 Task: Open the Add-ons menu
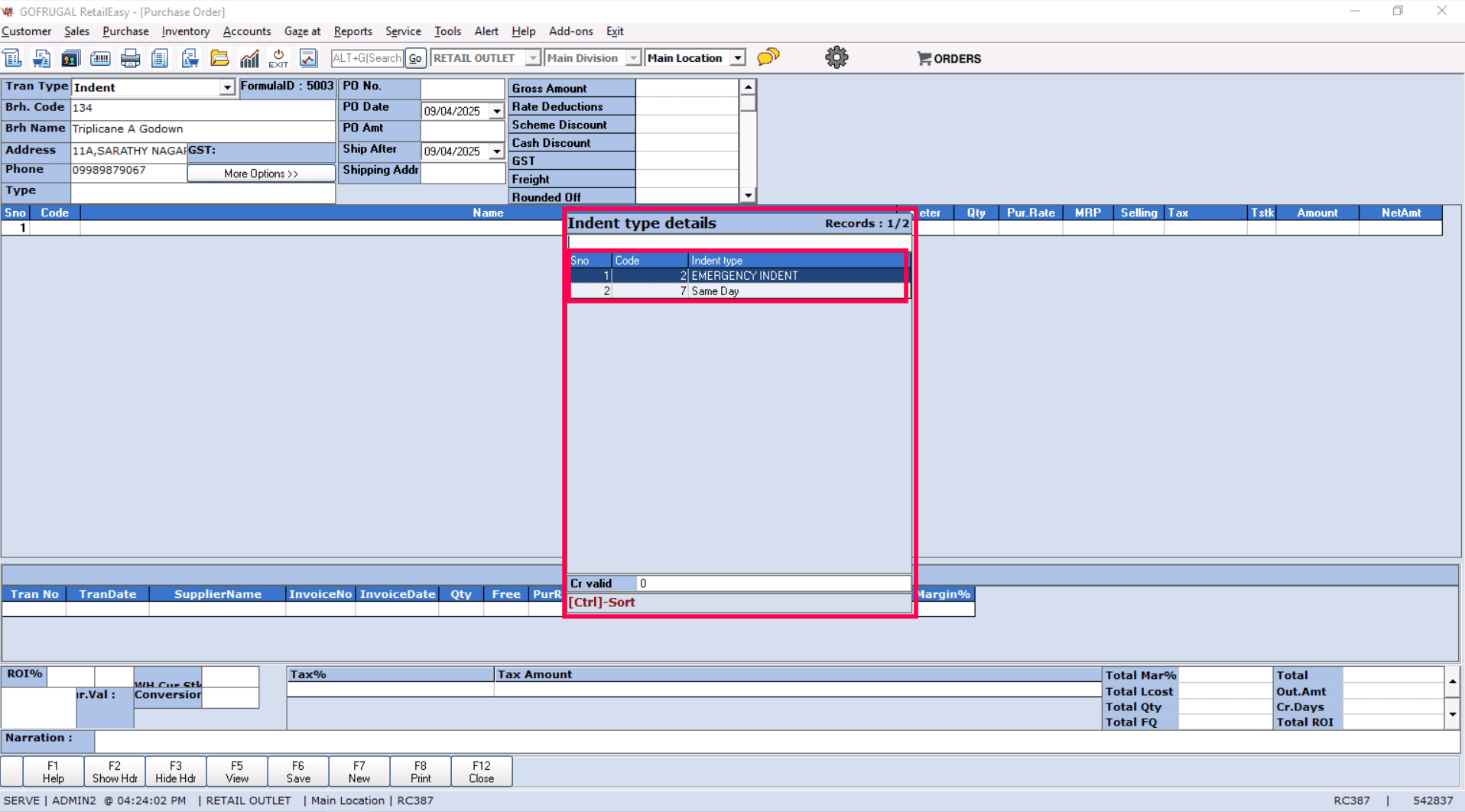coord(570,31)
